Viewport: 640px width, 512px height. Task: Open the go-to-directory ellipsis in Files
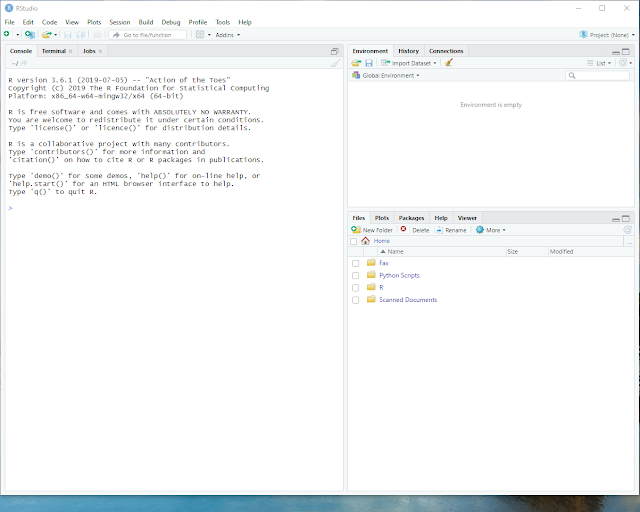coord(629,242)
